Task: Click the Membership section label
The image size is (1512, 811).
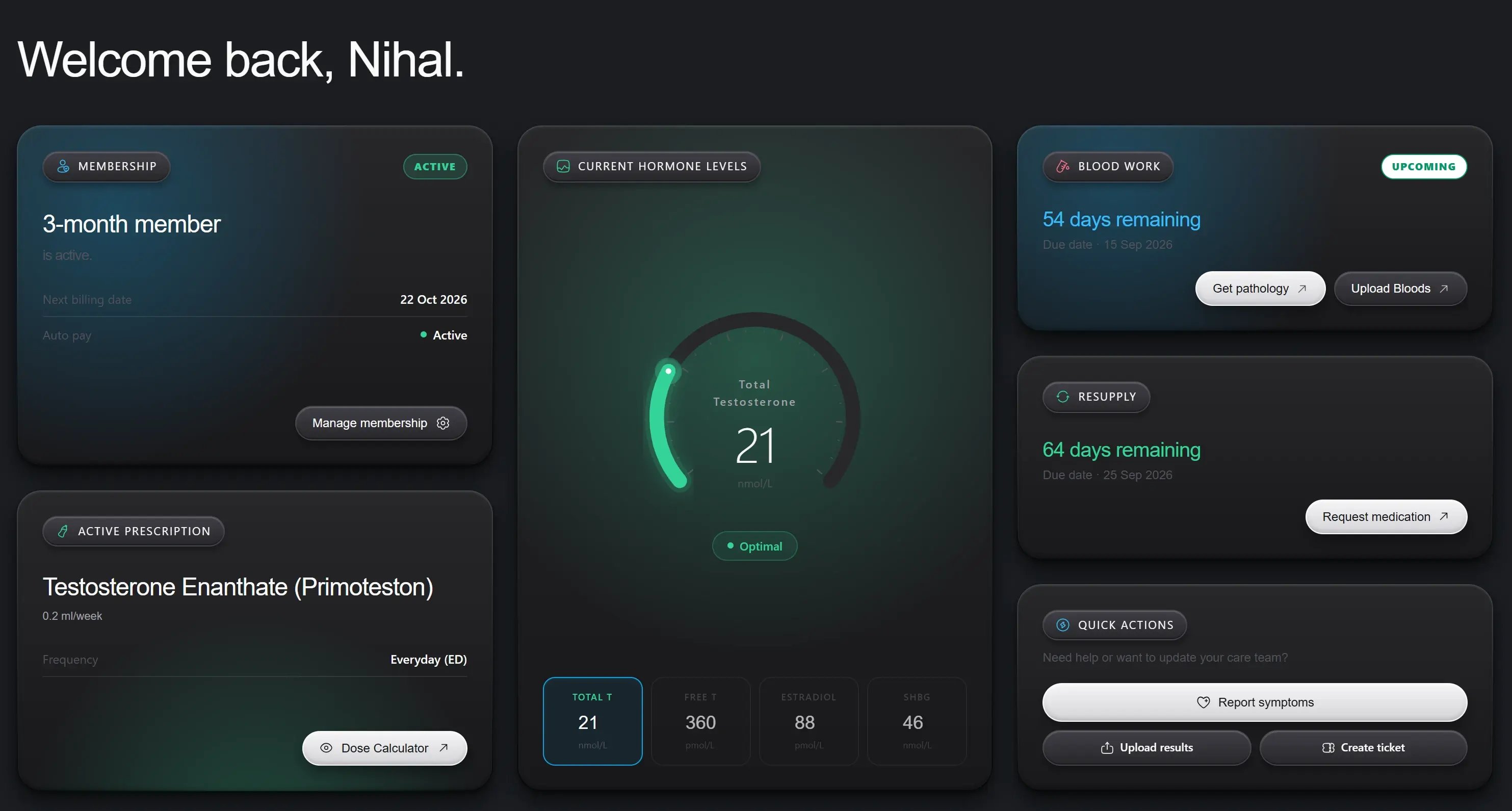Action: click(106, 167)
